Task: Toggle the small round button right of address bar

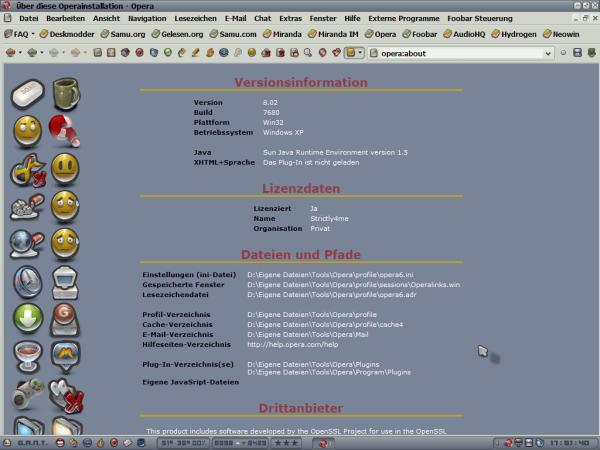Action: tap(563, 53)
